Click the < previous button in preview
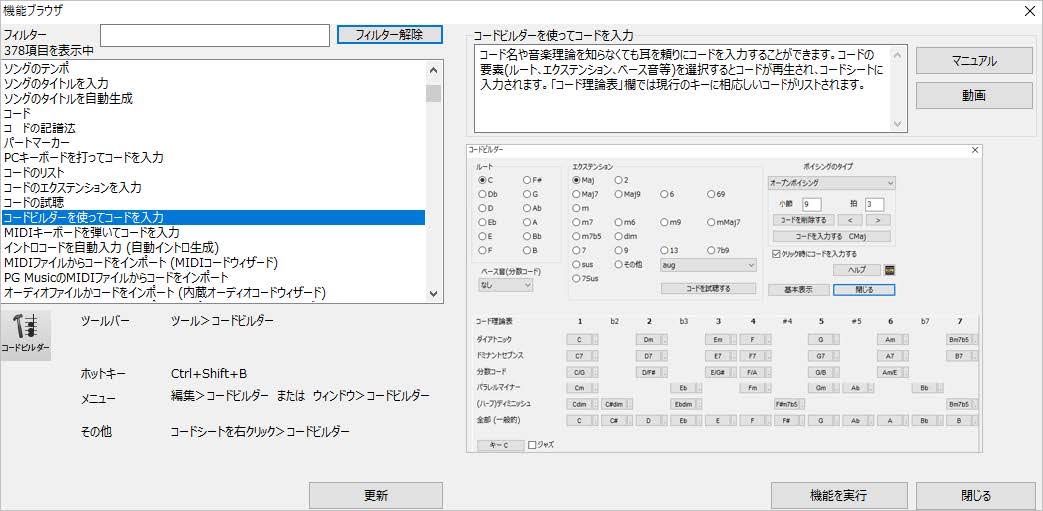Screen dimensions: 1043x511 pyautogui.click(x=850, y=220)
